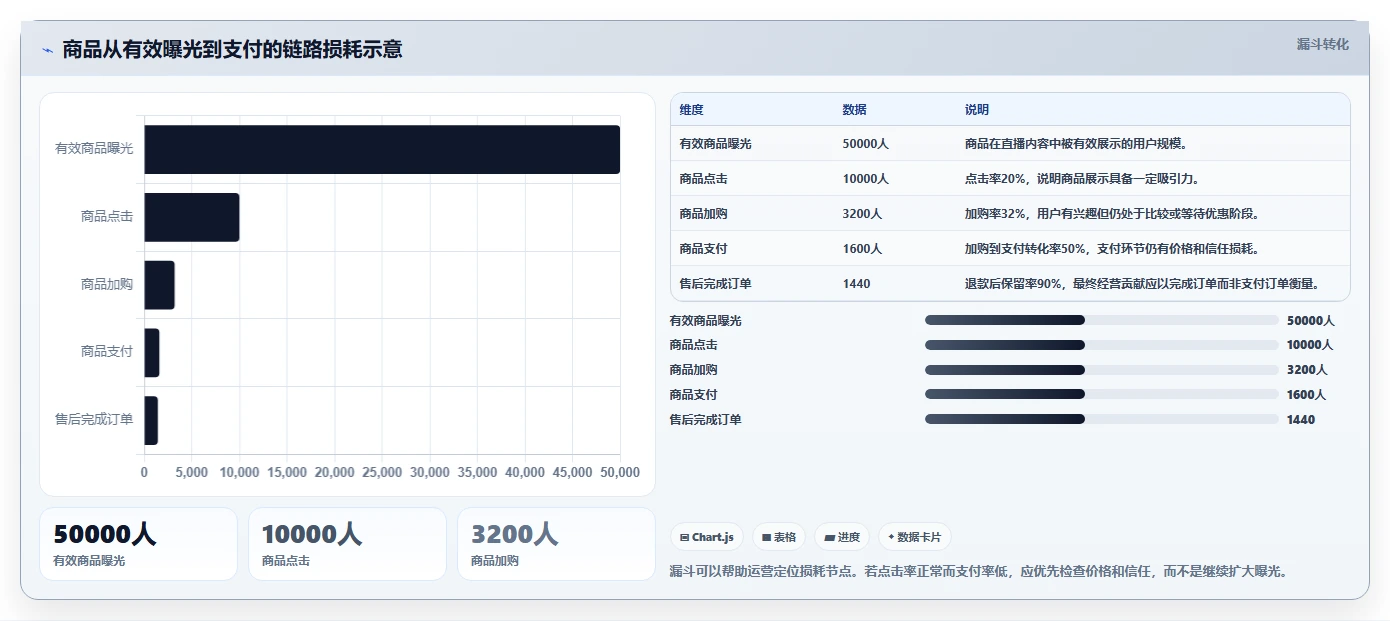1390x621 pixels.
Task: Click the 50000人 value beside its progress bar
Action: [1311, 321]
